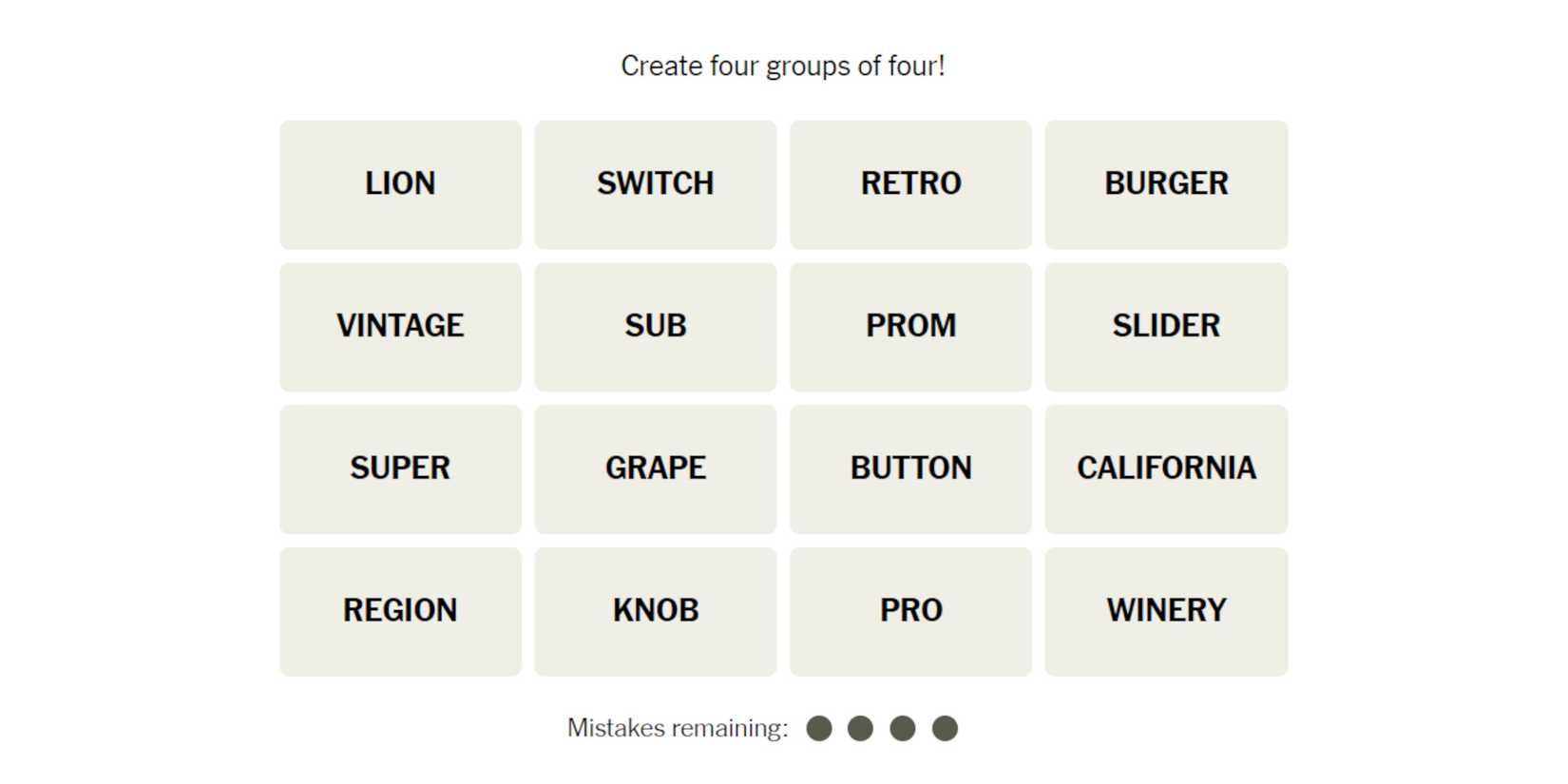Toggle the VINTAGE tile selection

pos(400,327)
